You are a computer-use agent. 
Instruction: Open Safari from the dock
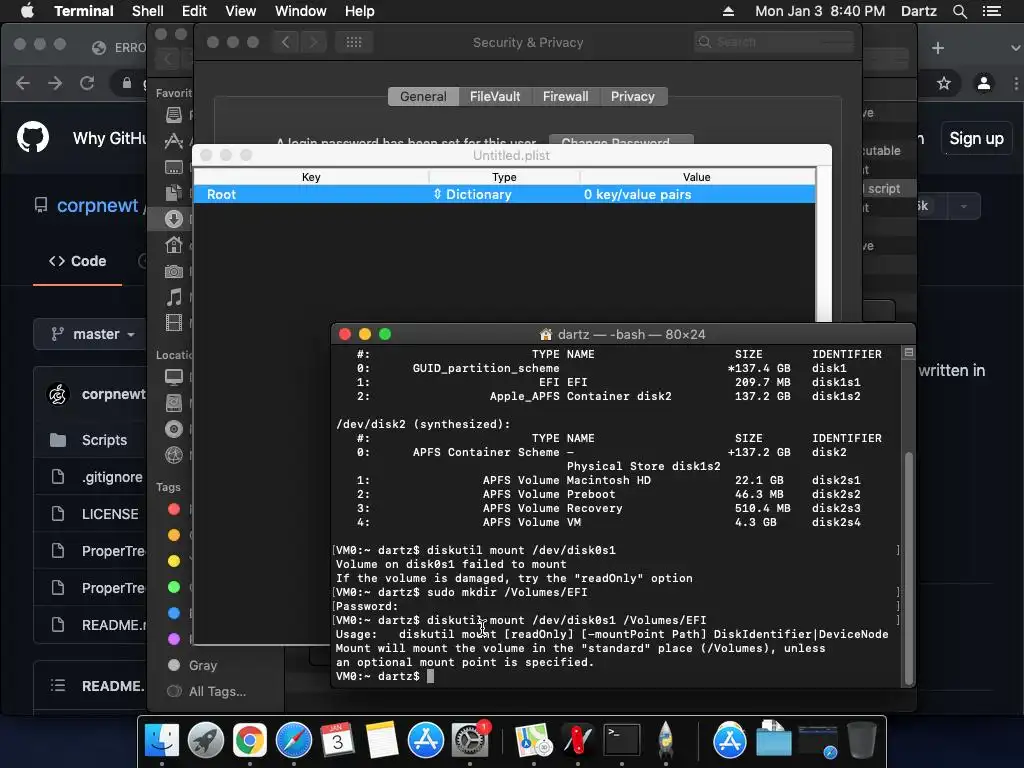point(294,740)
